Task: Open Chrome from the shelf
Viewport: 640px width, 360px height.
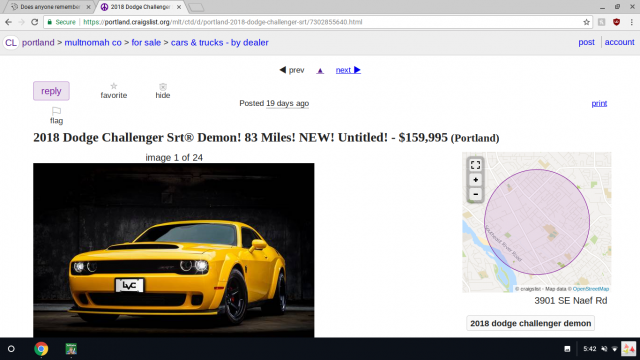Action: coord(41,349)
